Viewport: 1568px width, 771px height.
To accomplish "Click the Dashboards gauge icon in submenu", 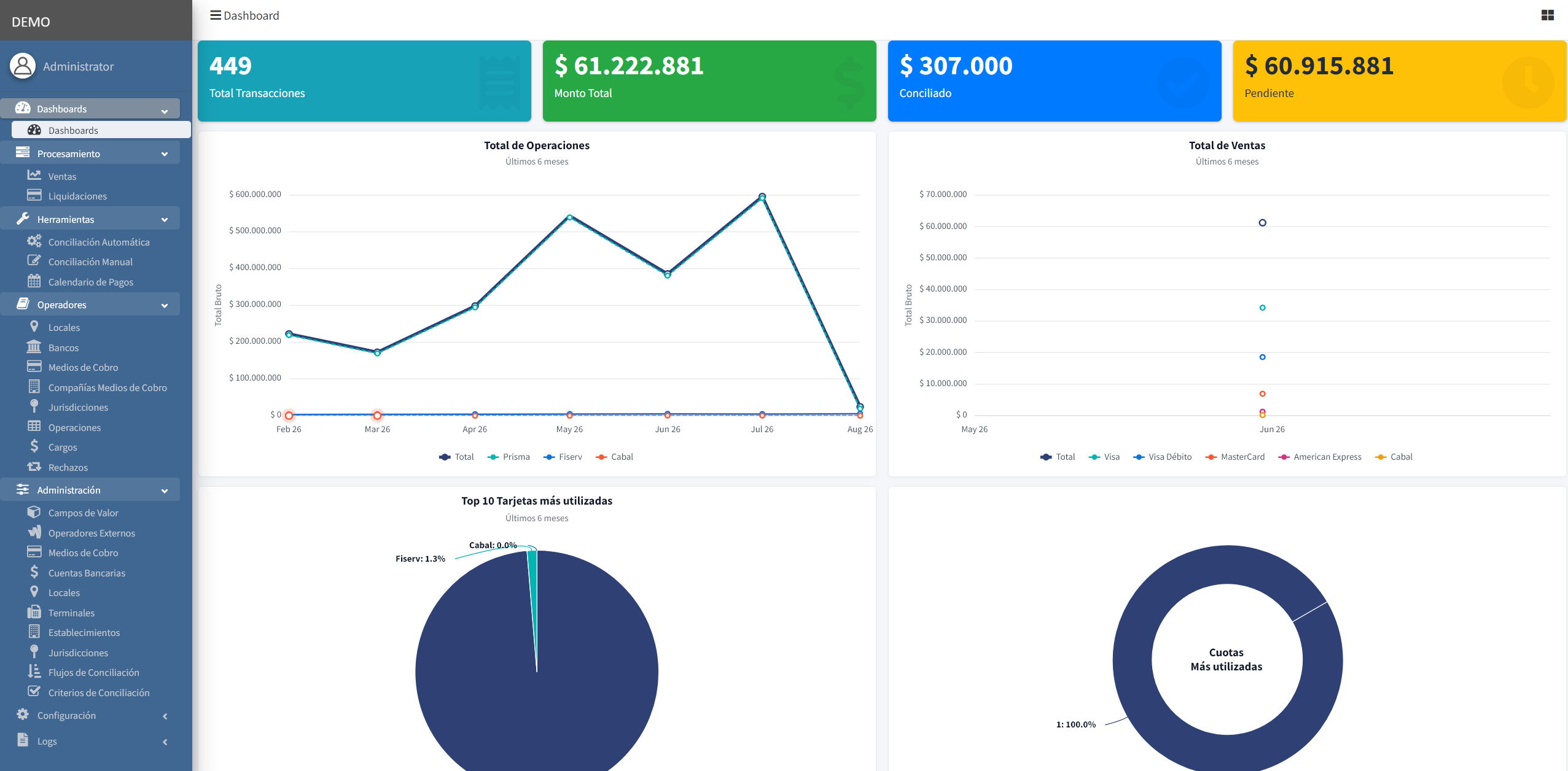I will coord(34,130).
